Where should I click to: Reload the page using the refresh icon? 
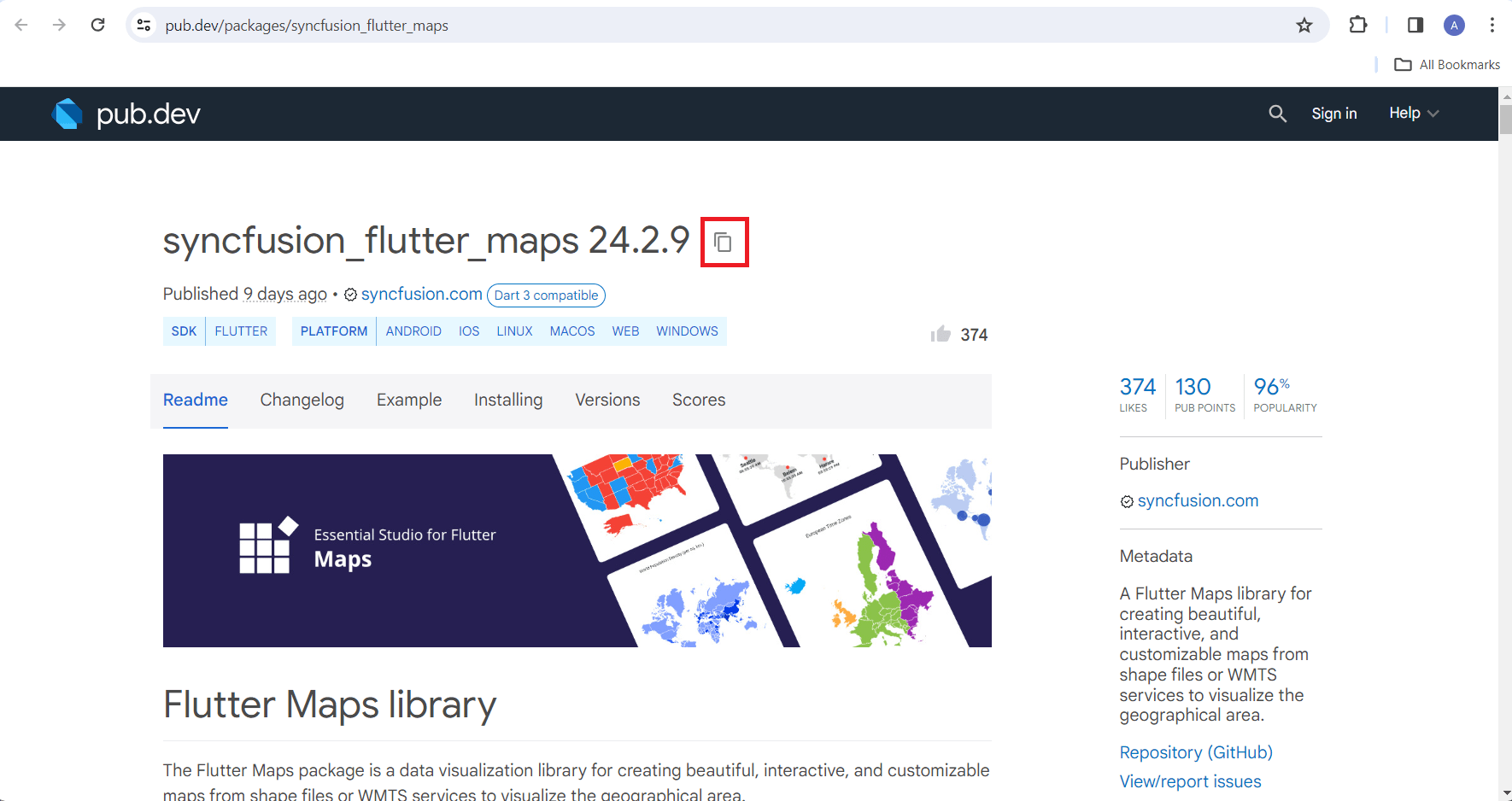coord(98,25)
